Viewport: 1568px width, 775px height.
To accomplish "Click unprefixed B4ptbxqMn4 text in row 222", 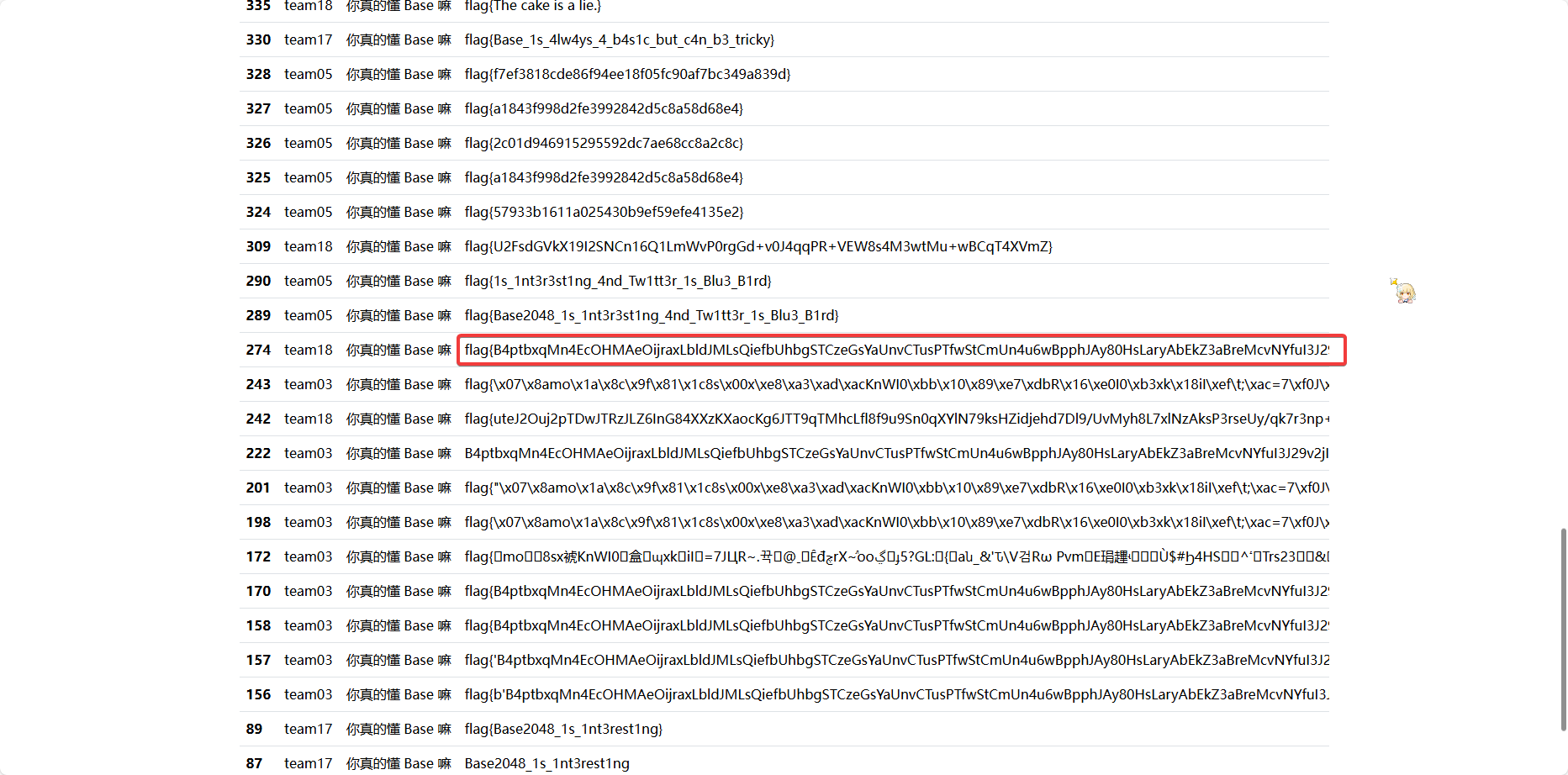I will click(x=896, y=453).
